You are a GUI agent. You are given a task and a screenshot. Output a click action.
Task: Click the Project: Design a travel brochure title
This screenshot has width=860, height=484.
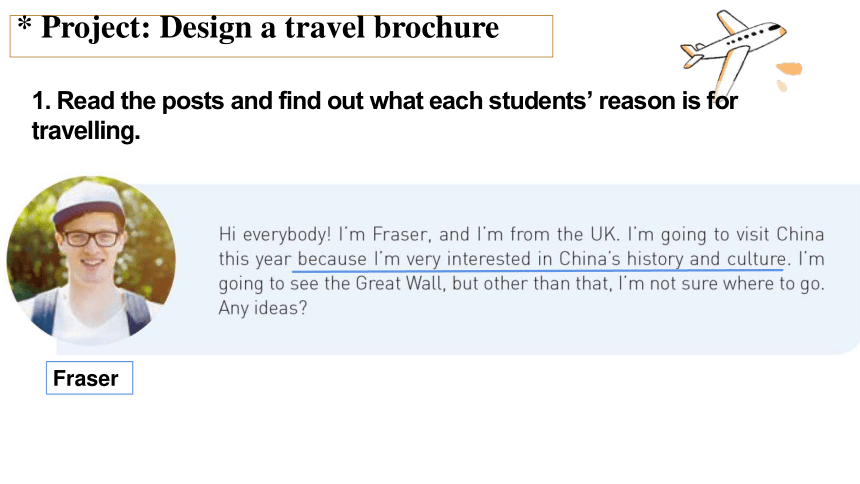(270, 27)
